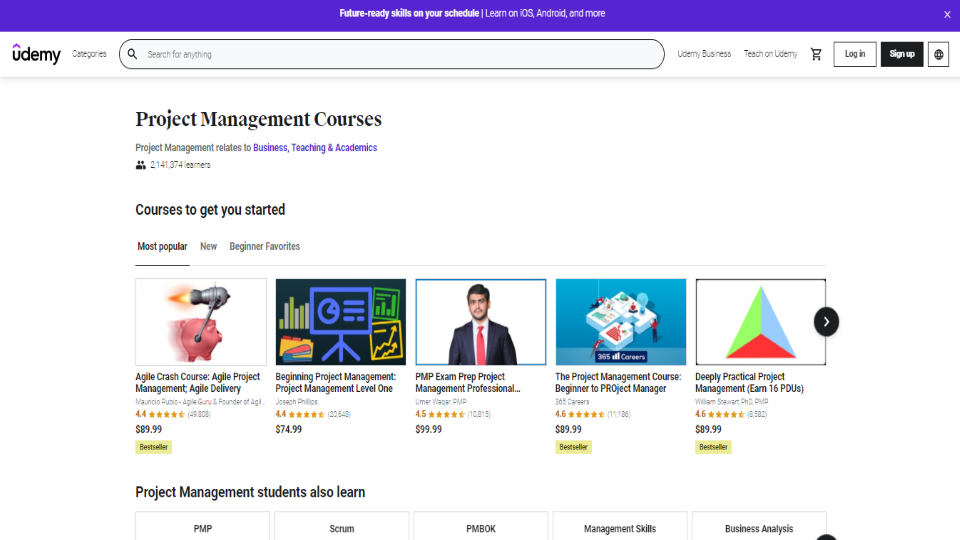Click instructor name Umer Waqar, PMP
This screenshot has width=960, height=540.
point(441,402)
